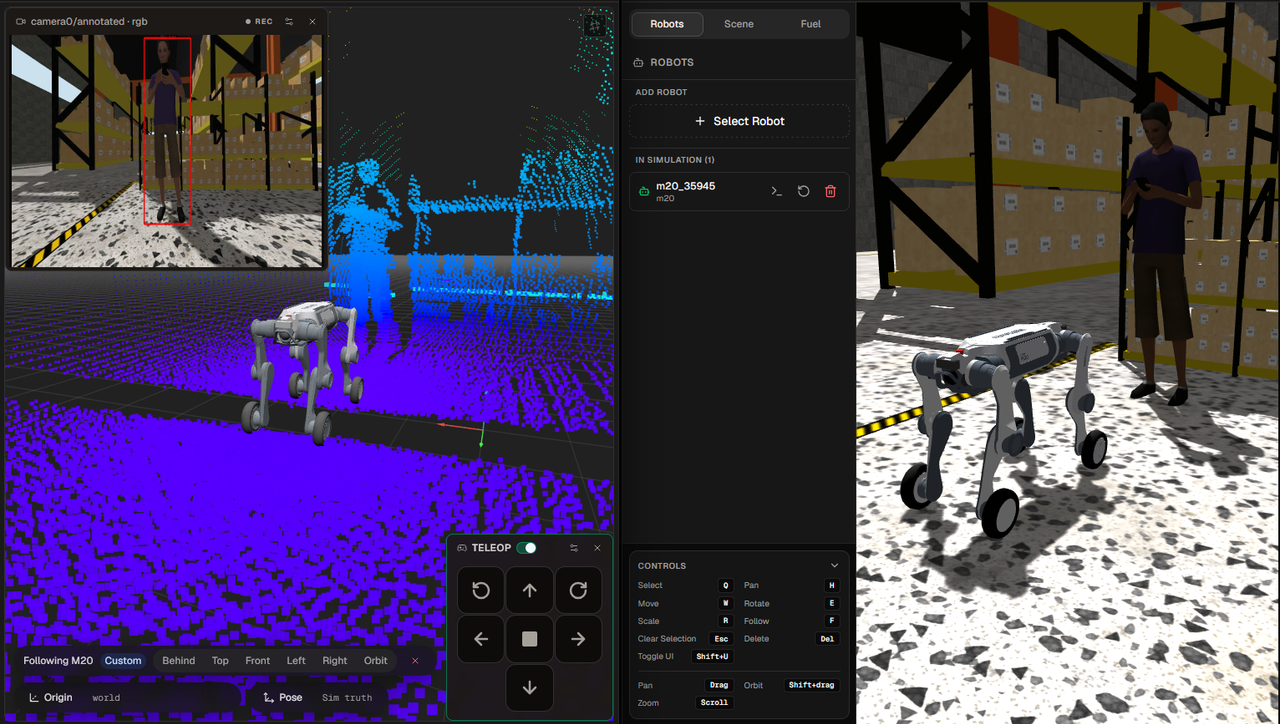Stop robot with square stop button
1280x724 pixels.
coord(530,639)
